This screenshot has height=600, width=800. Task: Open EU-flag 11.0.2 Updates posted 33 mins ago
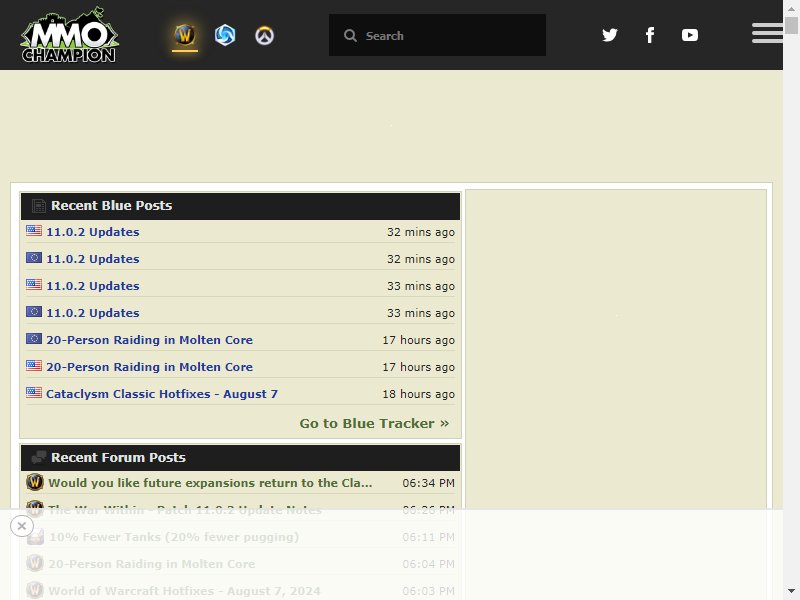(x=93, y=313)
